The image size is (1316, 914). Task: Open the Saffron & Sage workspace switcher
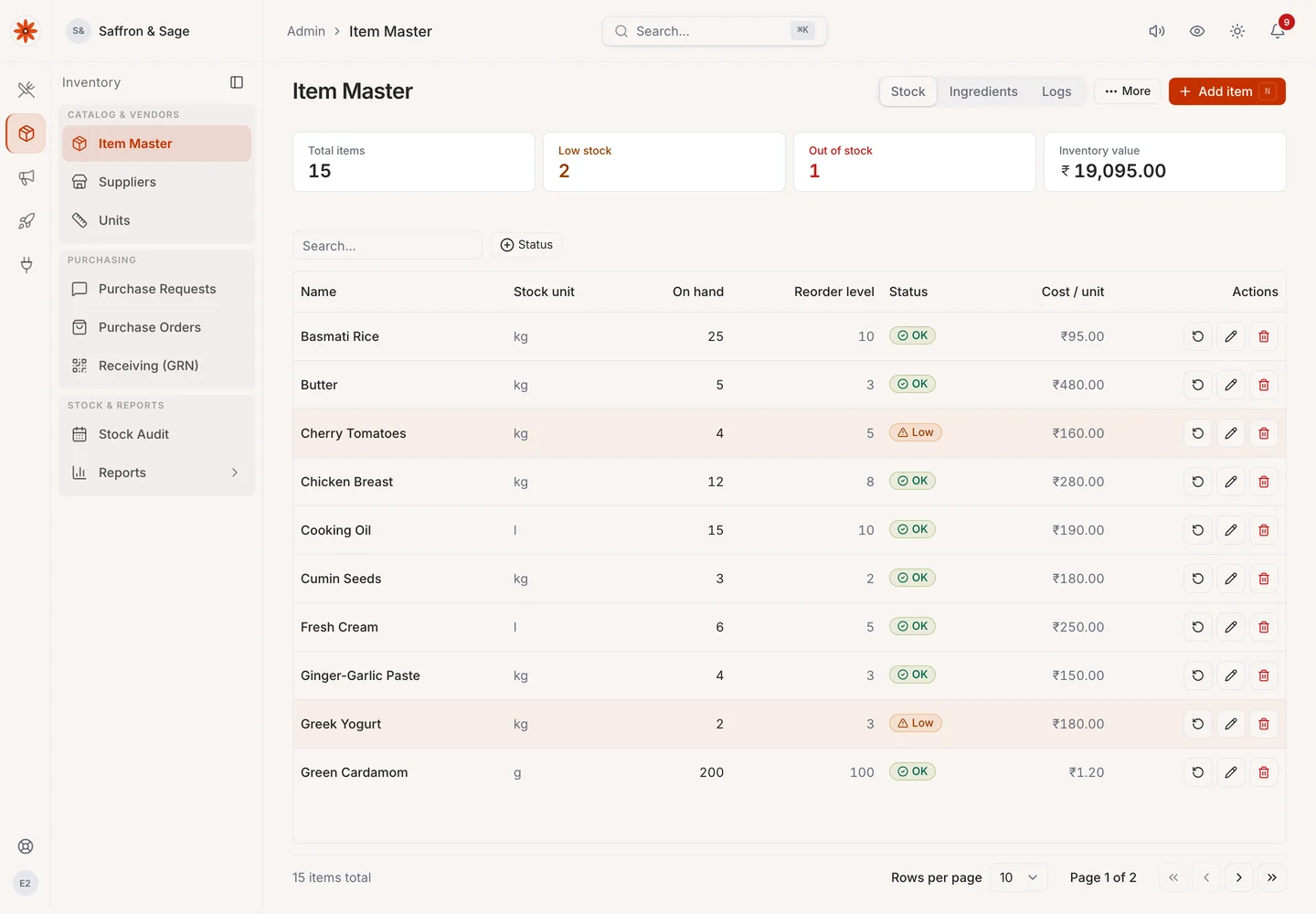(x=128, y=31)
